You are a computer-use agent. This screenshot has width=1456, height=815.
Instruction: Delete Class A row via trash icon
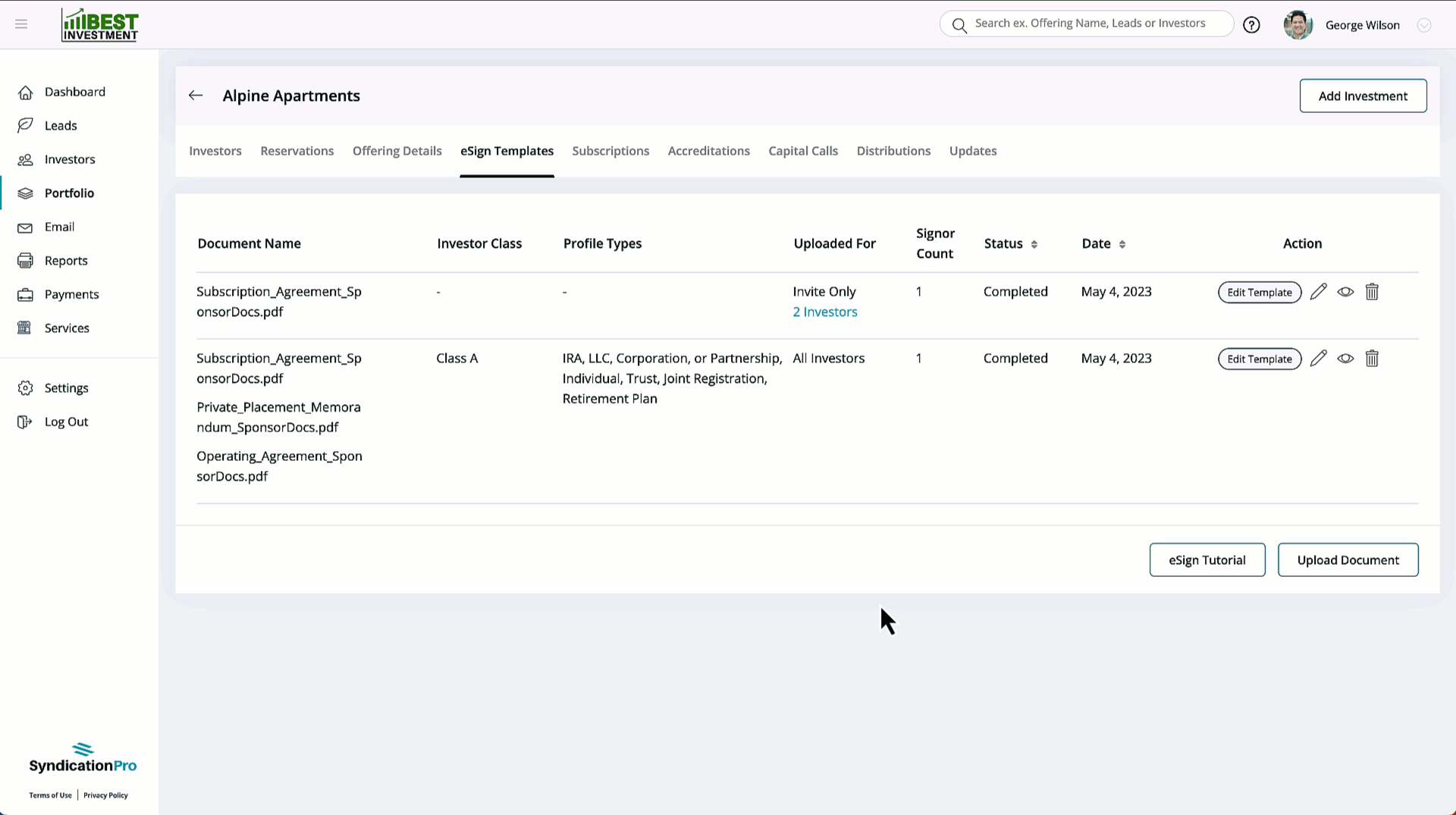(x=1372, y=359)
